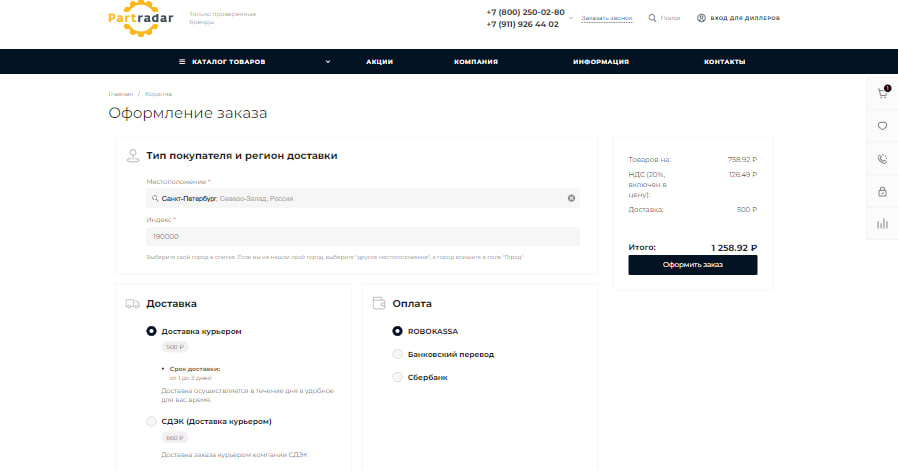Select Сбербанк payment method
898x471 pixels.
click(397, 377)
